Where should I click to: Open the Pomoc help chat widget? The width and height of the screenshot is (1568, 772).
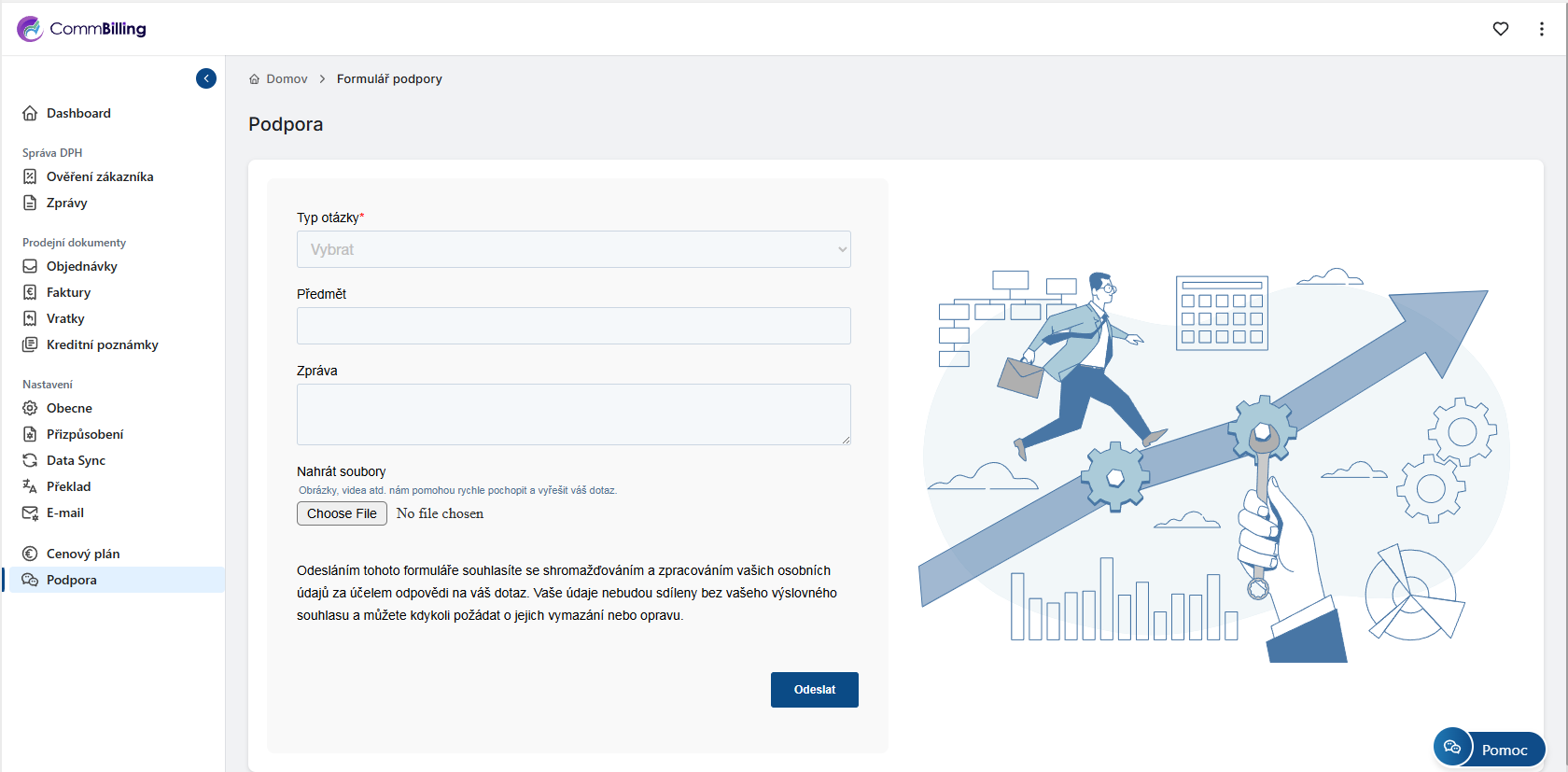click(1490, 749)
